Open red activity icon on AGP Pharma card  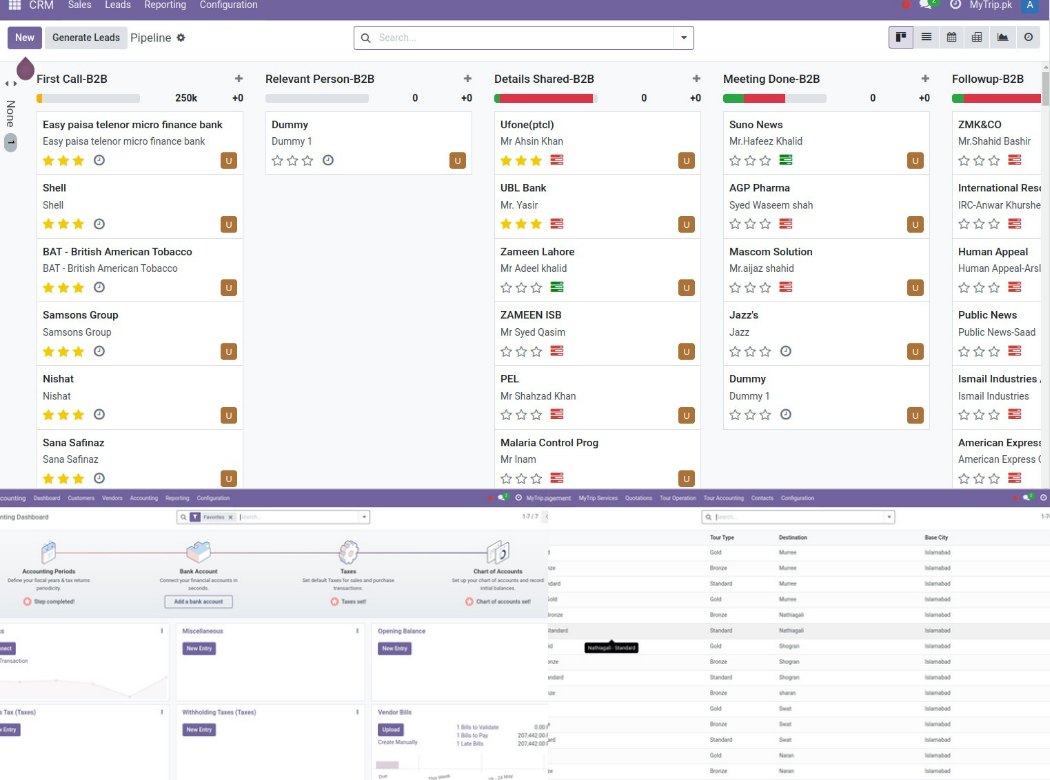pyautogui.click(x=785, y=224)
